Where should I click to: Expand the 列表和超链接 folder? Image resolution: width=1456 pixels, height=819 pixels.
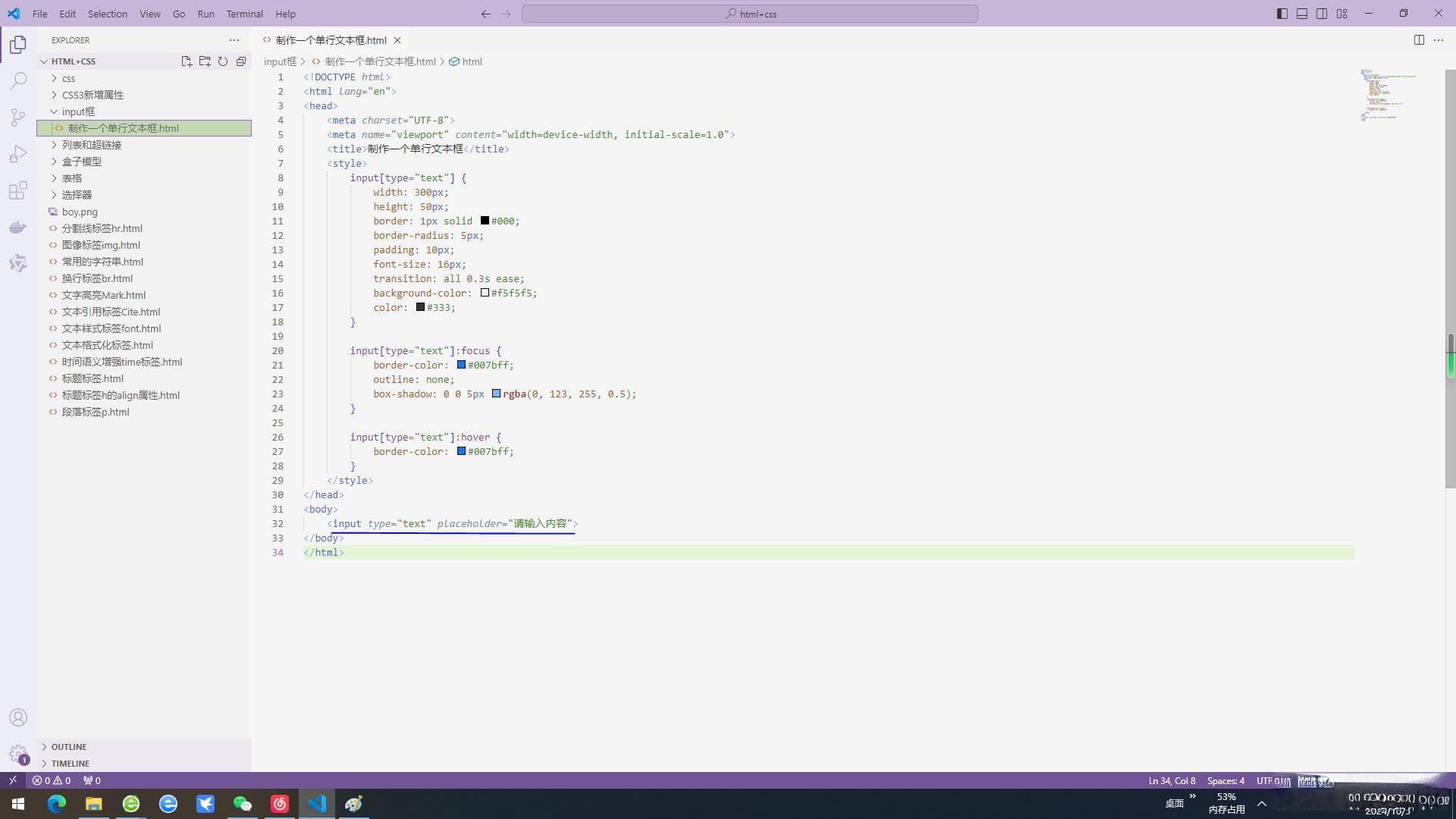[144, 145]
